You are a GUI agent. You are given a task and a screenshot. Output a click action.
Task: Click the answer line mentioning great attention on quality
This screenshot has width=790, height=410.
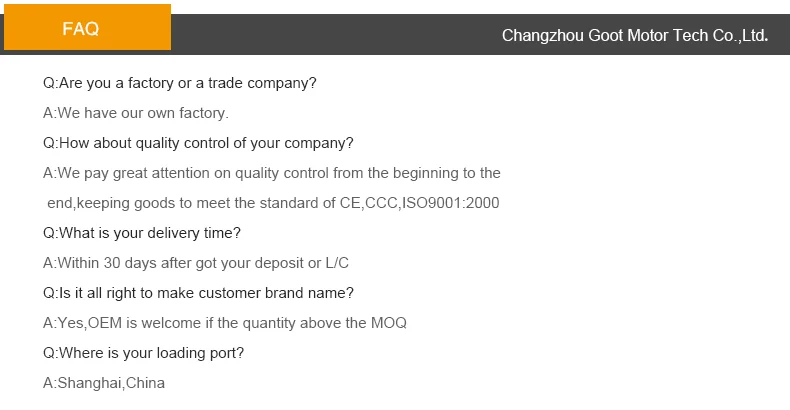pos(272,173)
